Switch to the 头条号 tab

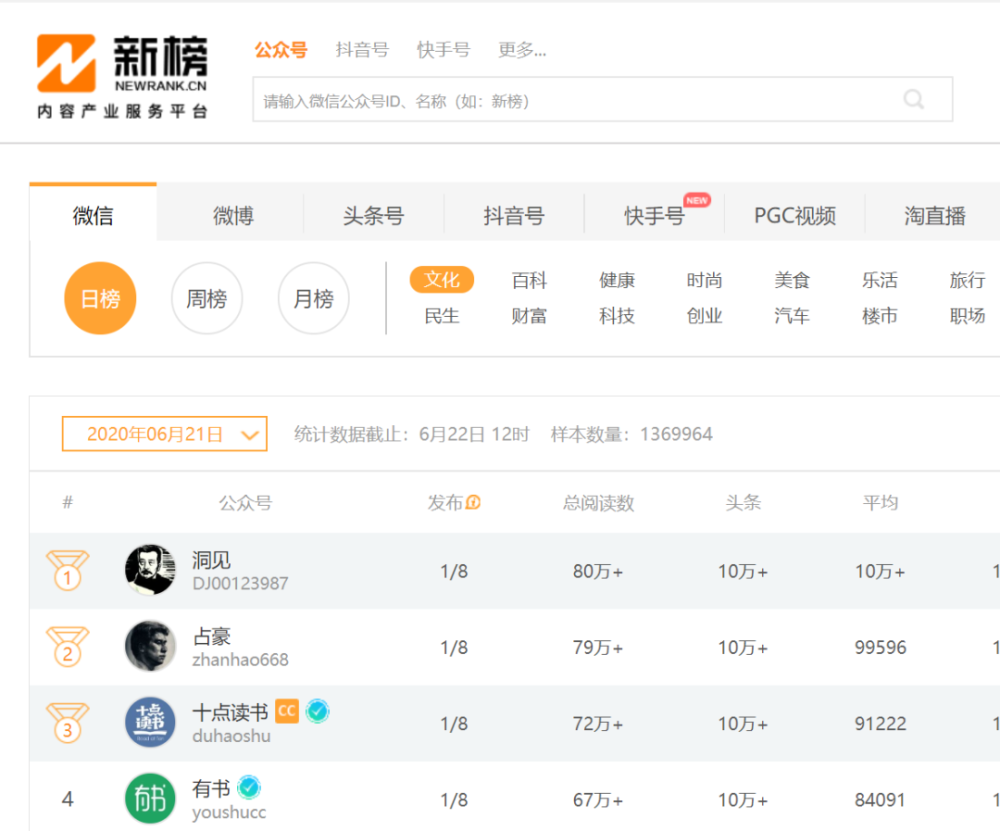tap(374, 216)
